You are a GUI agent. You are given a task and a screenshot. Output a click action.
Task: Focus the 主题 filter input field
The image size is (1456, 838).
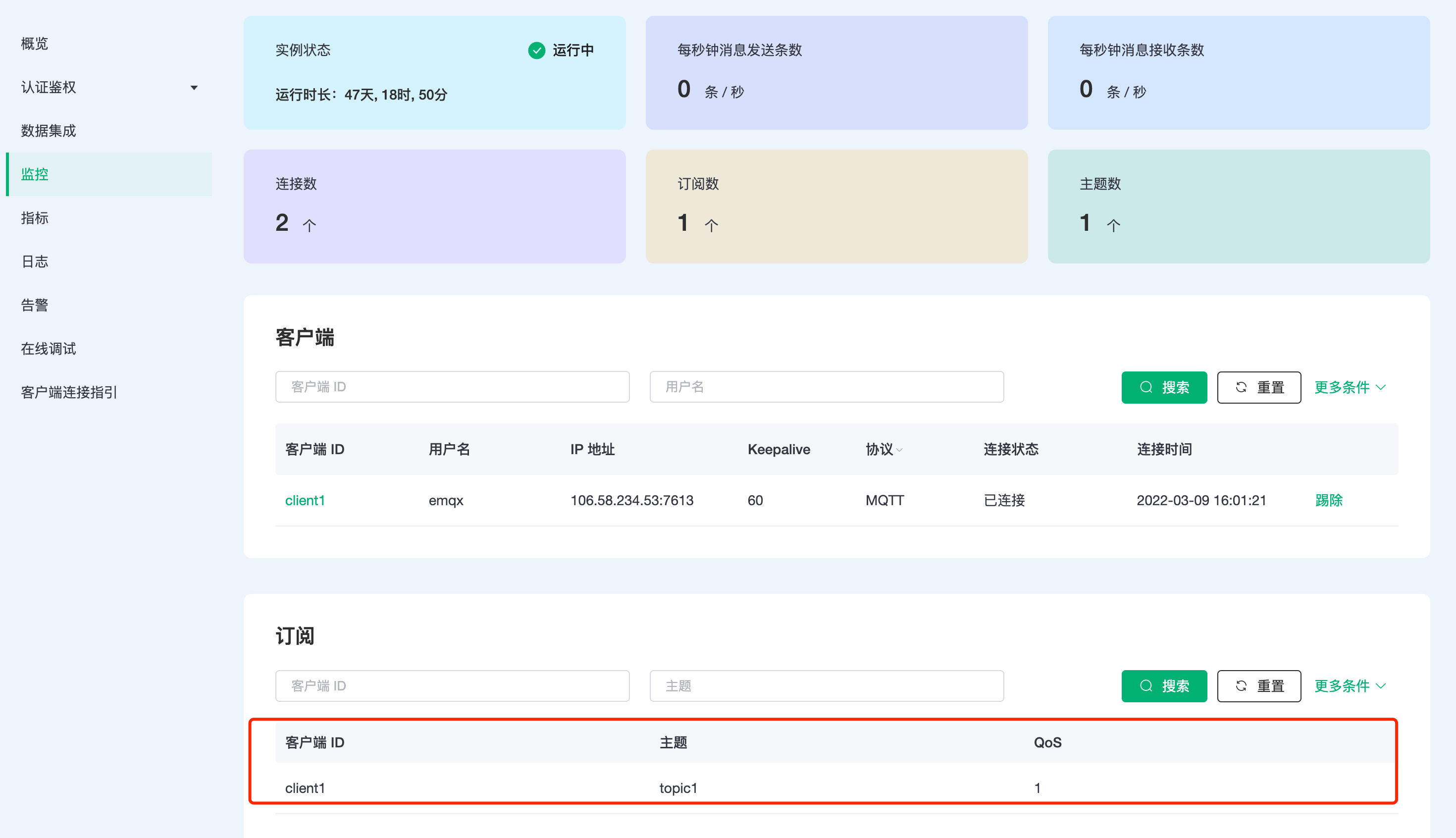pos(827,686)
